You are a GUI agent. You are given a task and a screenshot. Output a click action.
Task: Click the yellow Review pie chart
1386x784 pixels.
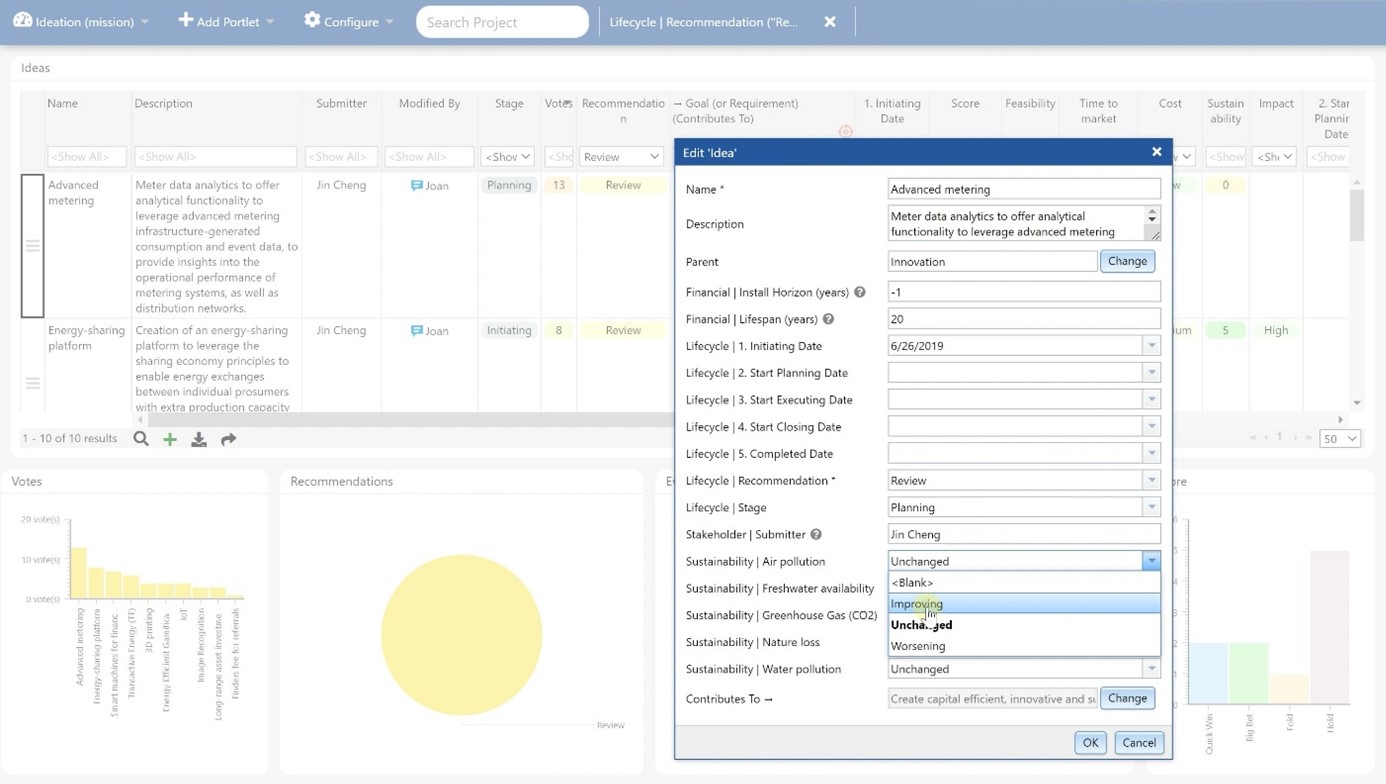tap(462, 635)
